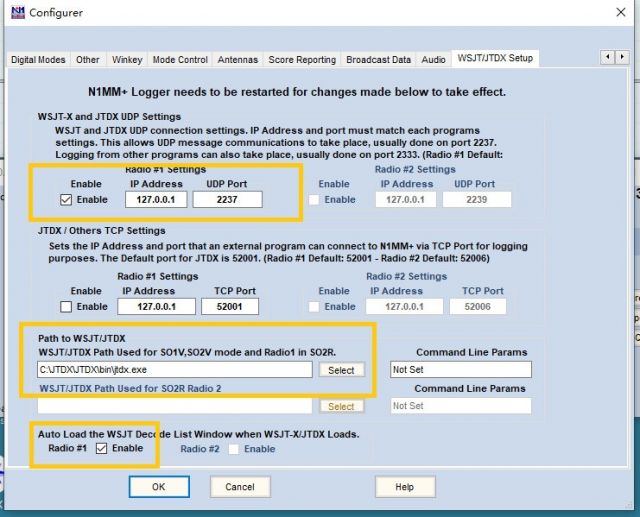Click UDP 'Radio #2 Settings' label

pyautogui.click(x=415, y=169)
